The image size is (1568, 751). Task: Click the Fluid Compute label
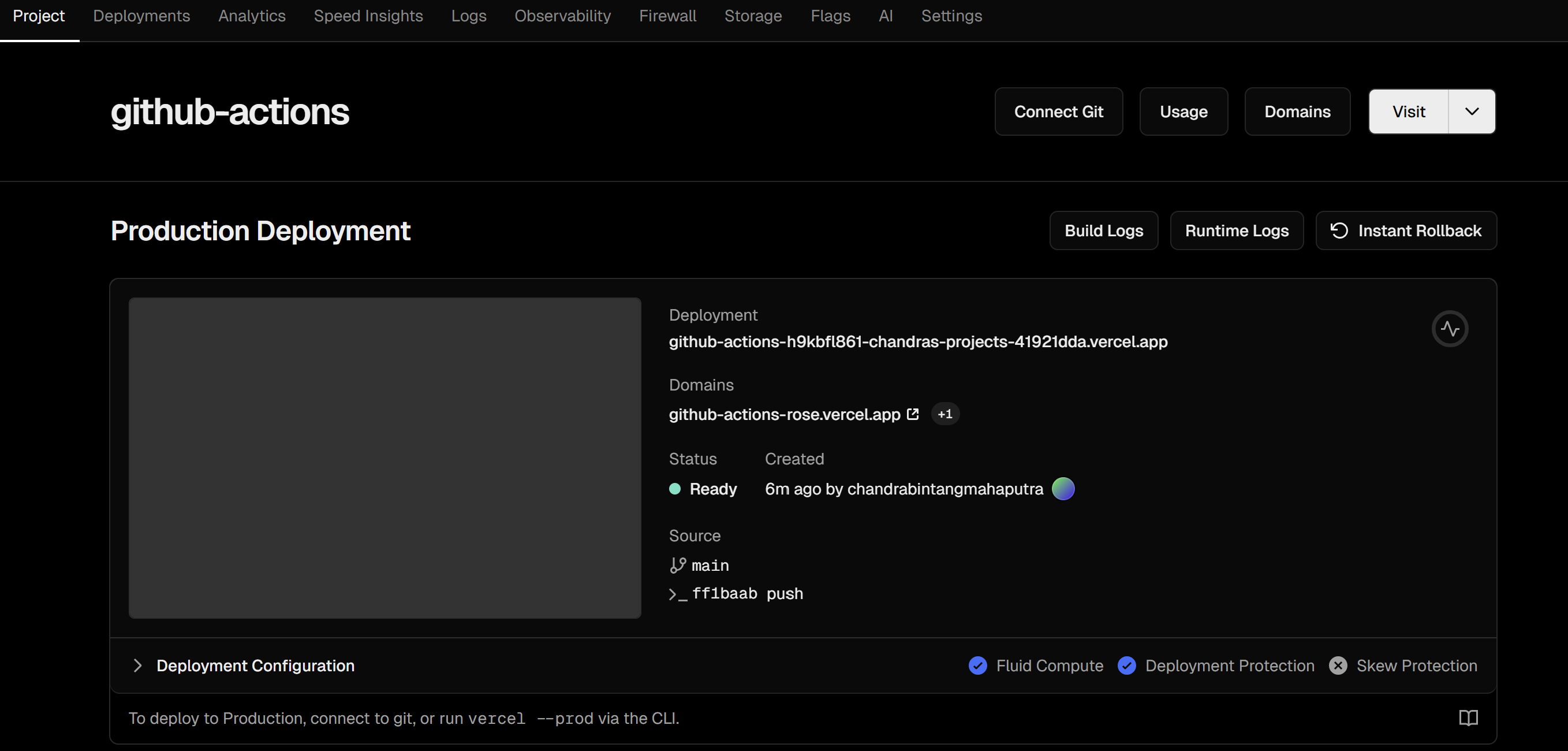(x=1050, y=666)
